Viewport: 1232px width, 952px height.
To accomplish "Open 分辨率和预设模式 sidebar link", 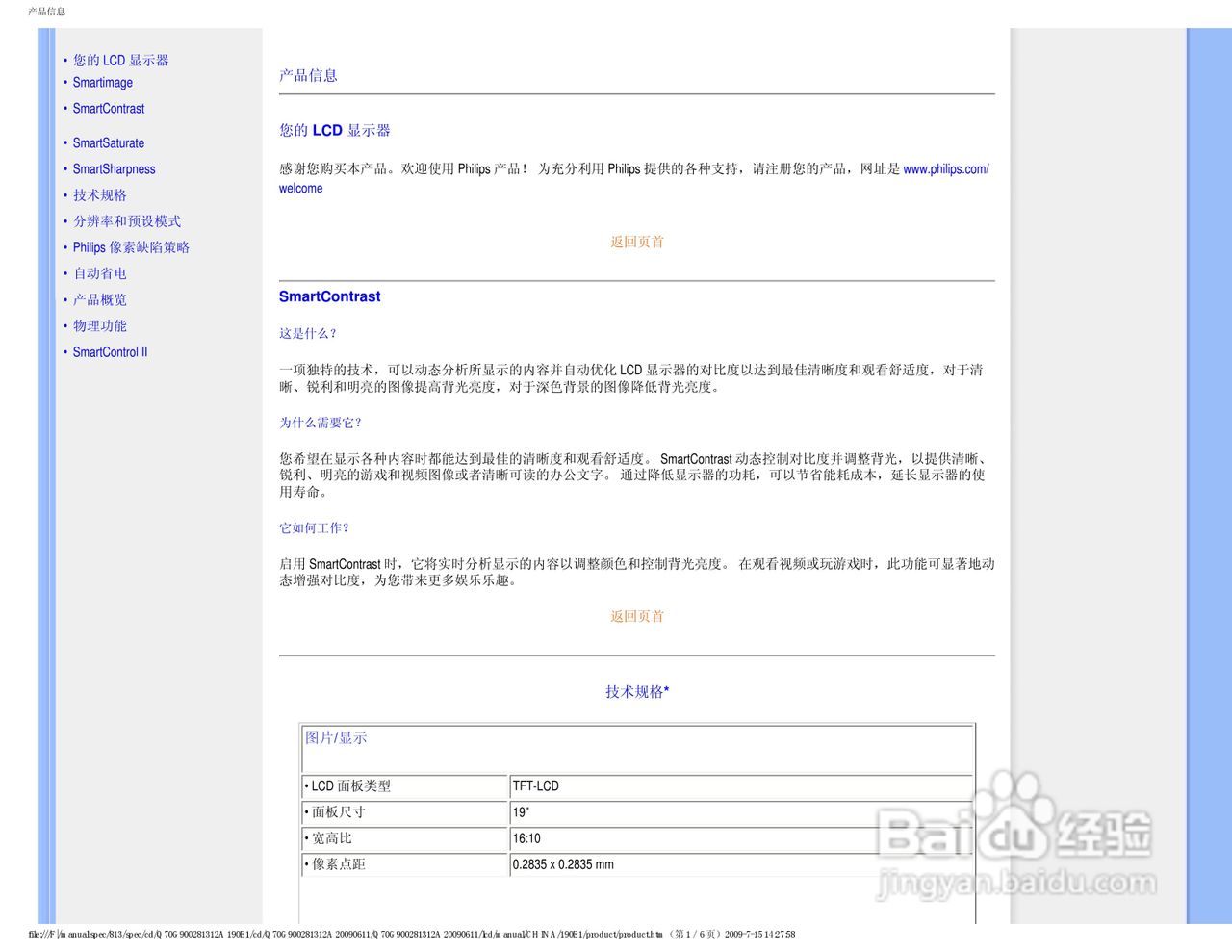I will click(x=127, y=221).
